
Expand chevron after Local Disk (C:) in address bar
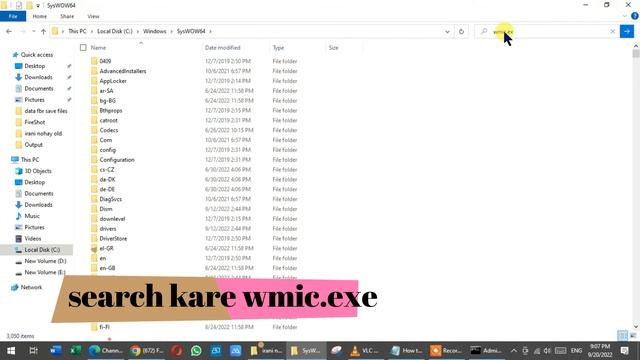[x=138, y=31]
